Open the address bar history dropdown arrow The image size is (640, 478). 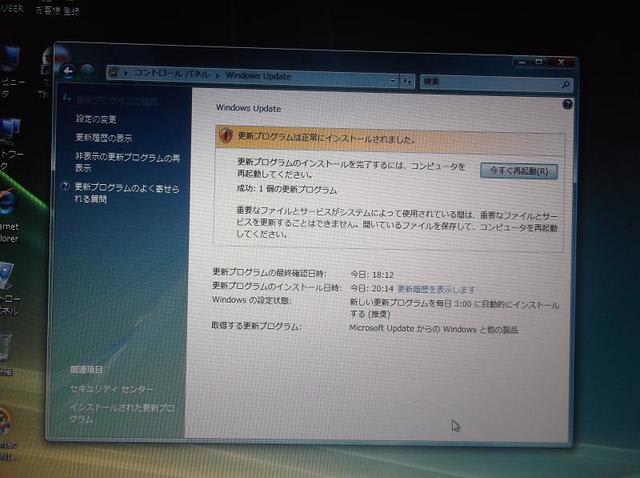[x=392, y=81]
